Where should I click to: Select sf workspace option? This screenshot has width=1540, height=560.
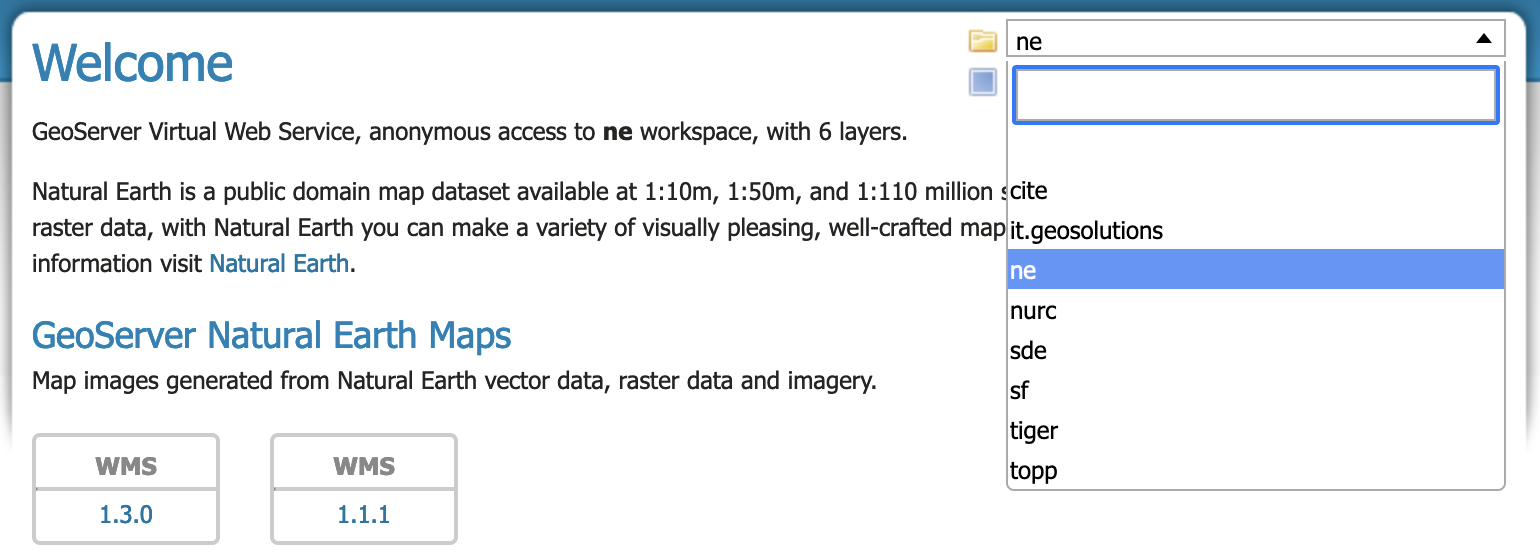(1256, 391)
